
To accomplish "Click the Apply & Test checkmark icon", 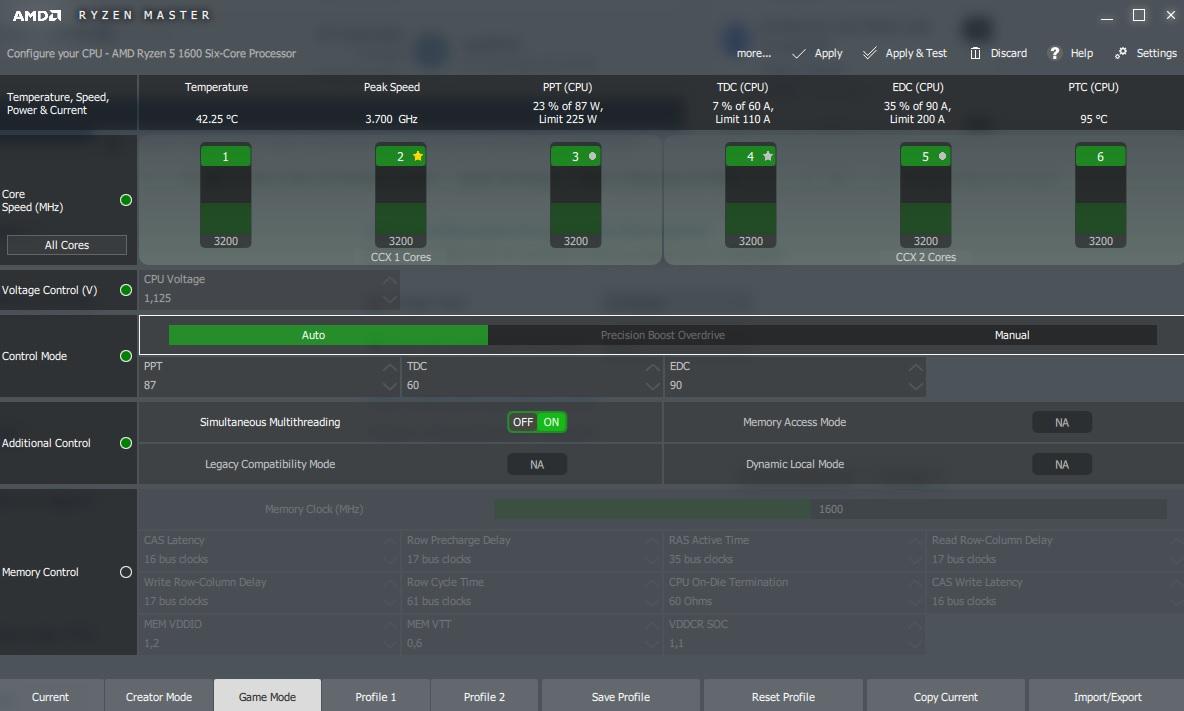I will coord(870,54).
